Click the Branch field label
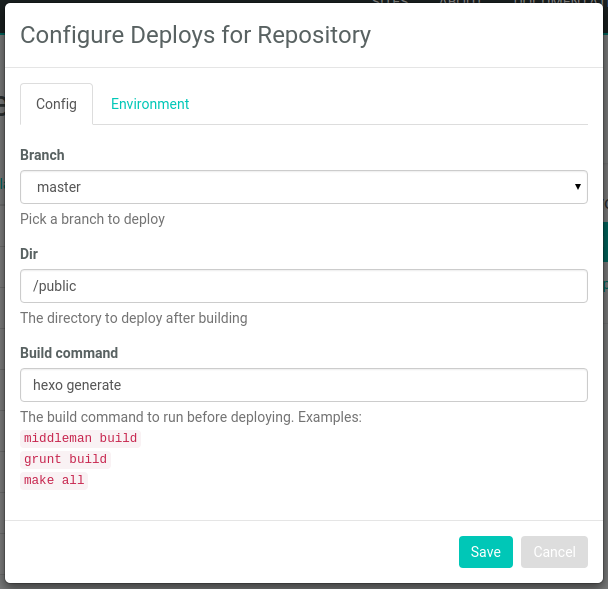The image size is (608, 589). [x=42, y=155]
